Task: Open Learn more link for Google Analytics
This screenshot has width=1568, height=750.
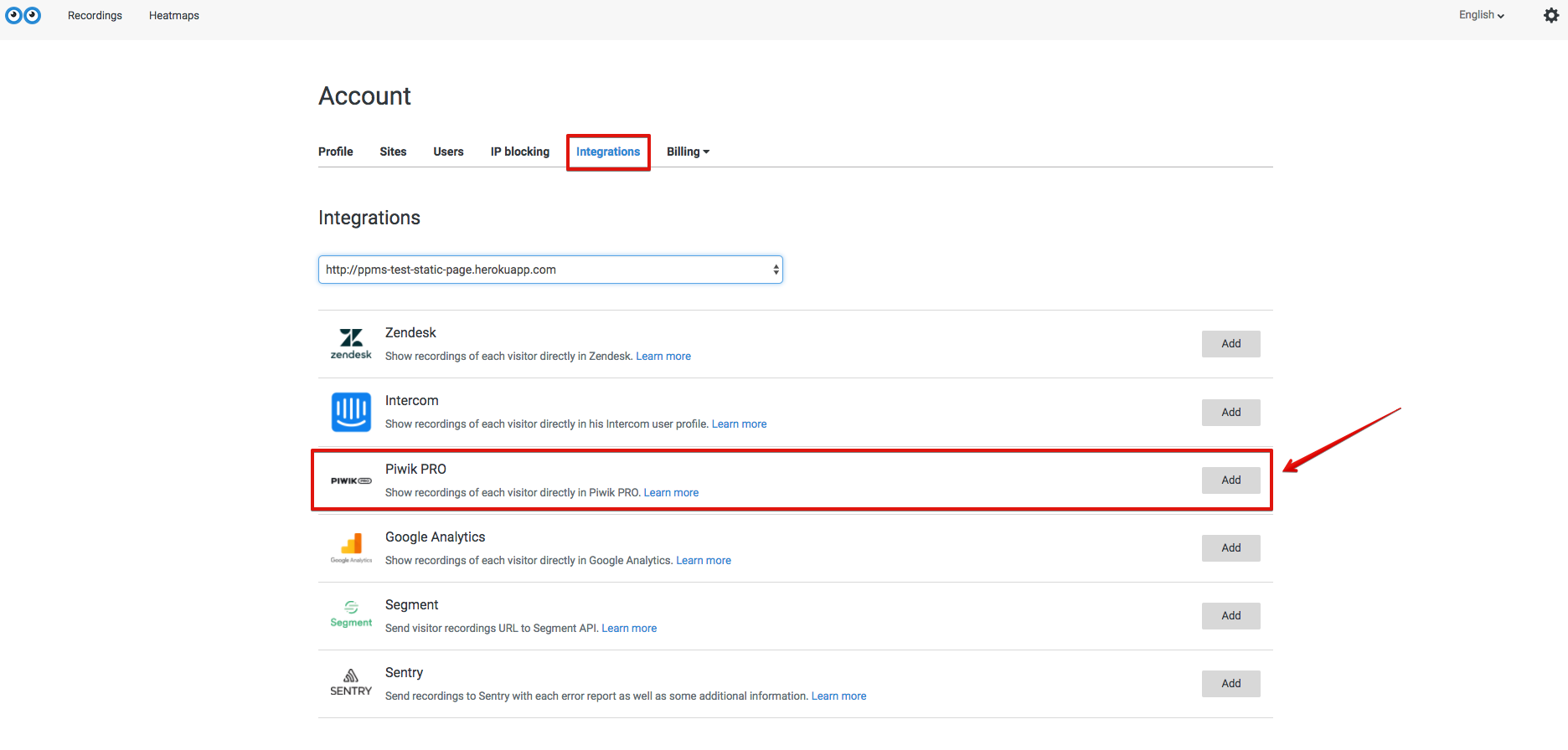Action: 704,561
